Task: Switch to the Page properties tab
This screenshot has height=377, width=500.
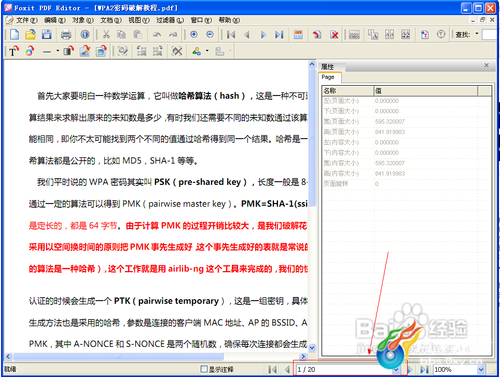Action: 328,77
